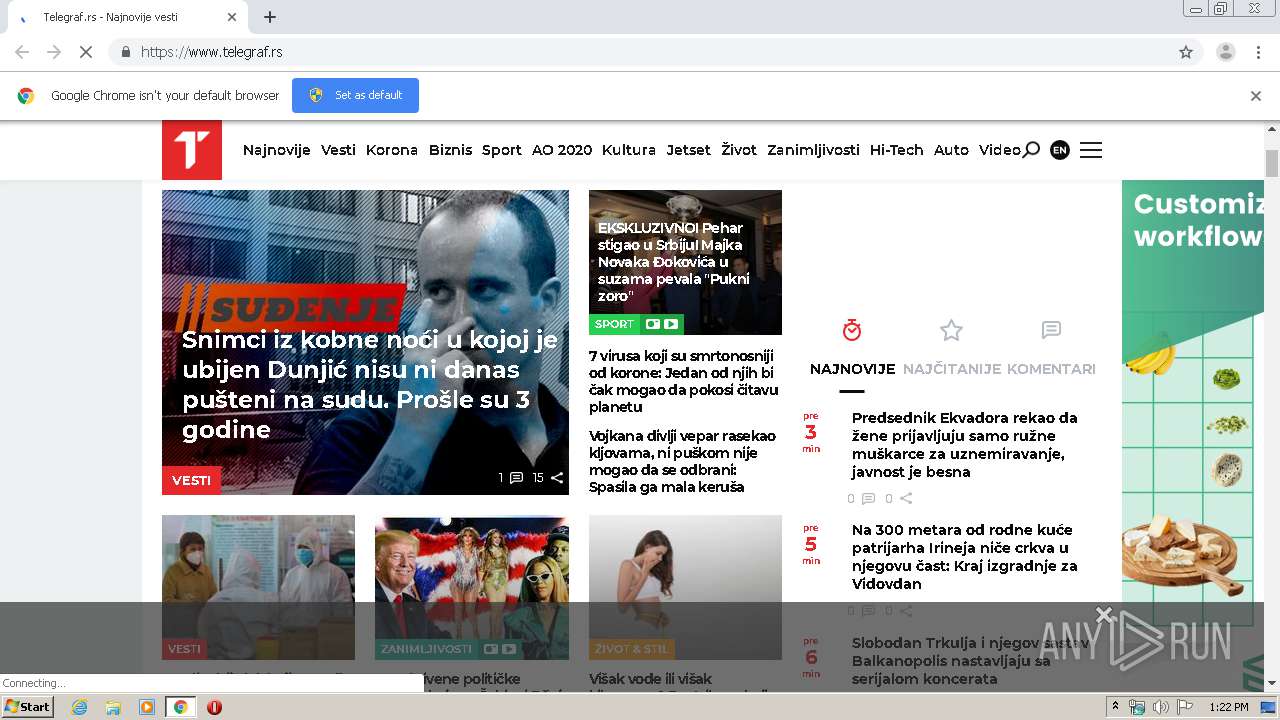The width and height of the screenshot is (1280, 720).
Task: Open the Život section
Action: pos(739,150)
